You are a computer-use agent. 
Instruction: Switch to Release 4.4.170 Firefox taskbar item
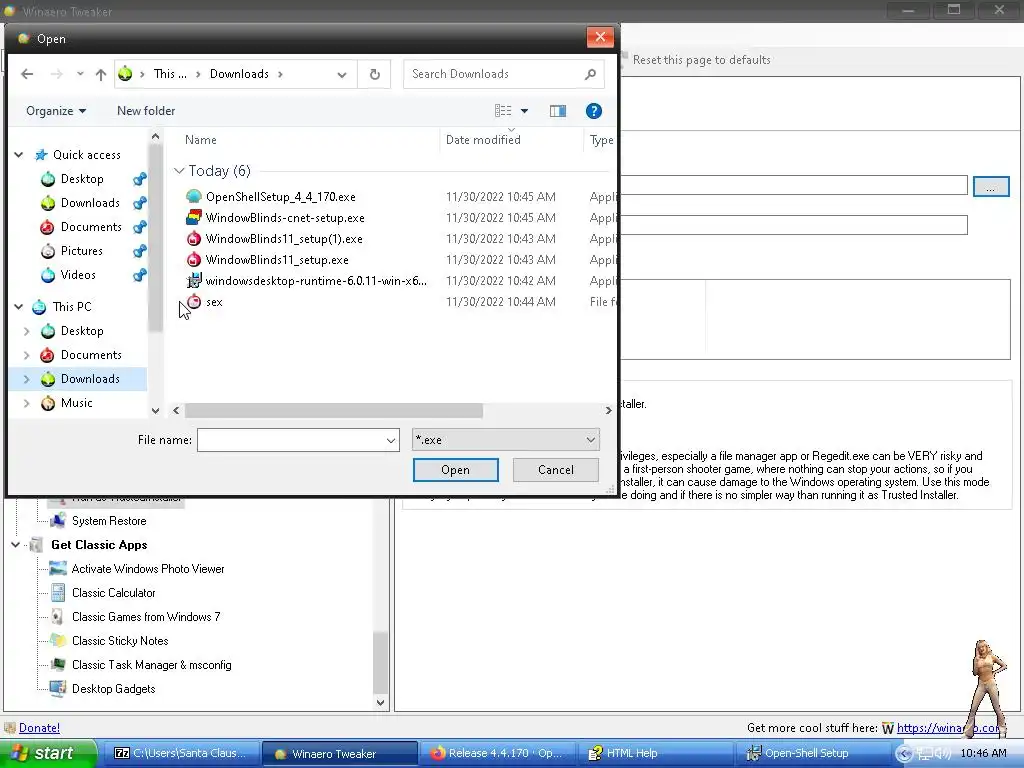click(498, 753)
